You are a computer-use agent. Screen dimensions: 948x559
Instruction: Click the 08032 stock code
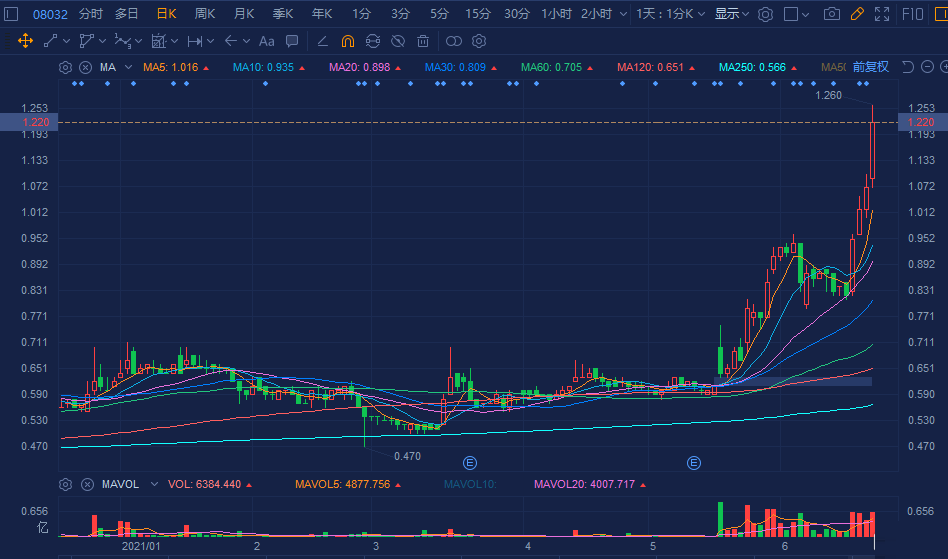(x=50, y=14)
